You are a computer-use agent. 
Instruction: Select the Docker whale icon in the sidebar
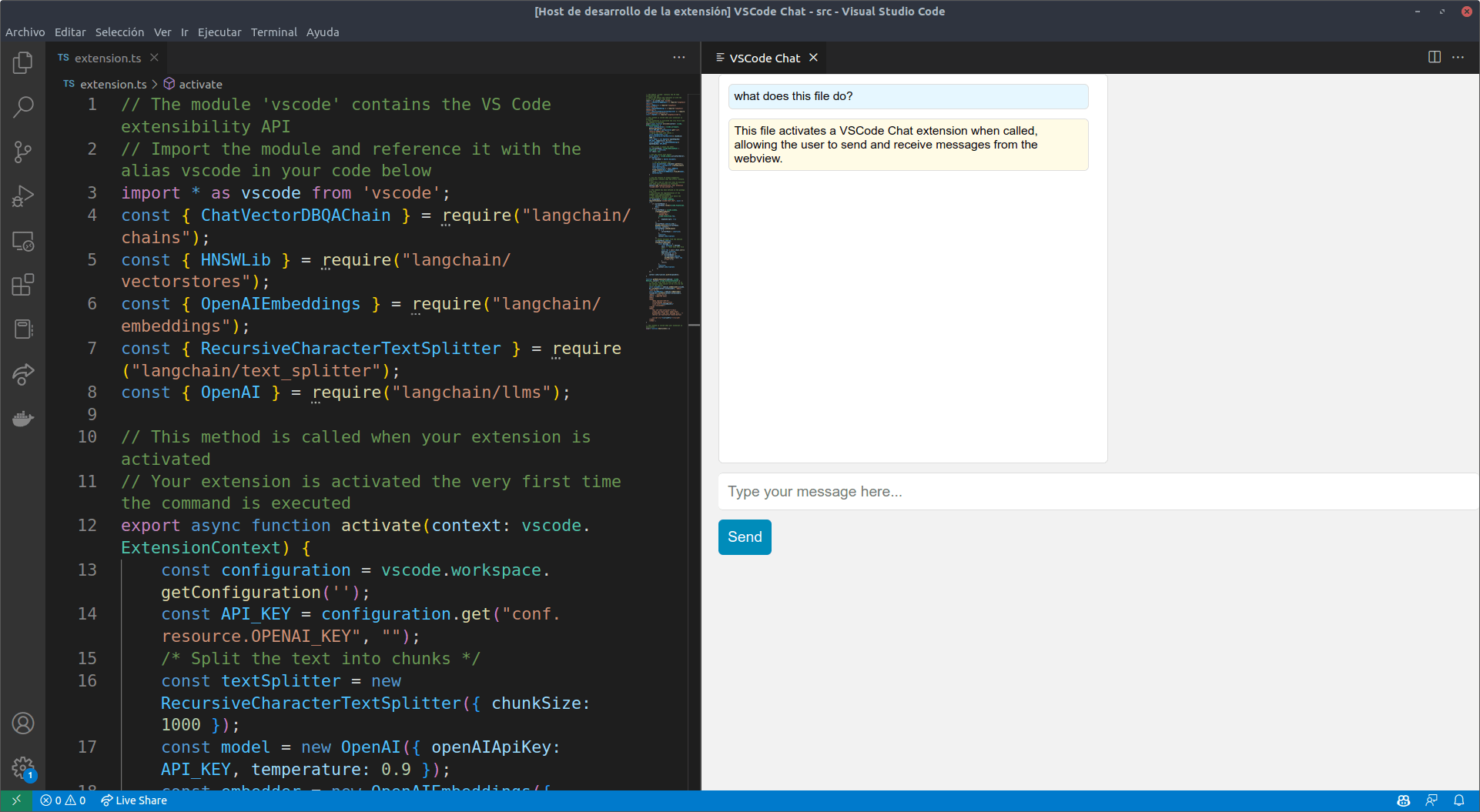click(x=23, y=418)
